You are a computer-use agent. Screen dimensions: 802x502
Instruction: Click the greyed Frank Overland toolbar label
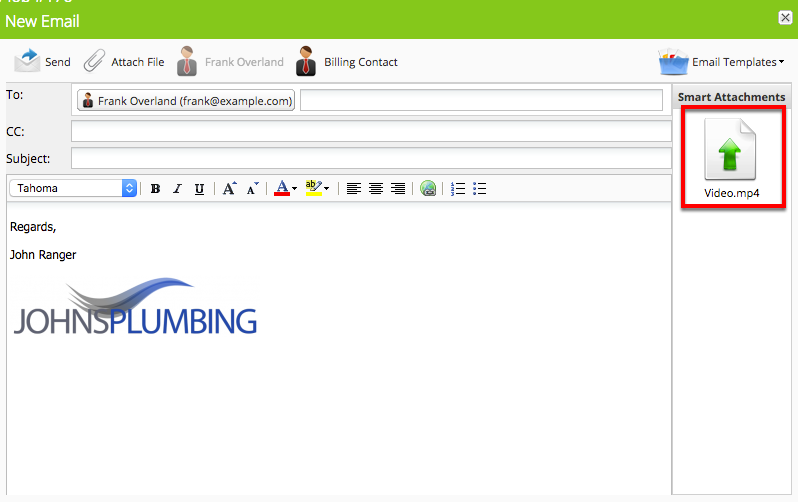pos(244,62)
